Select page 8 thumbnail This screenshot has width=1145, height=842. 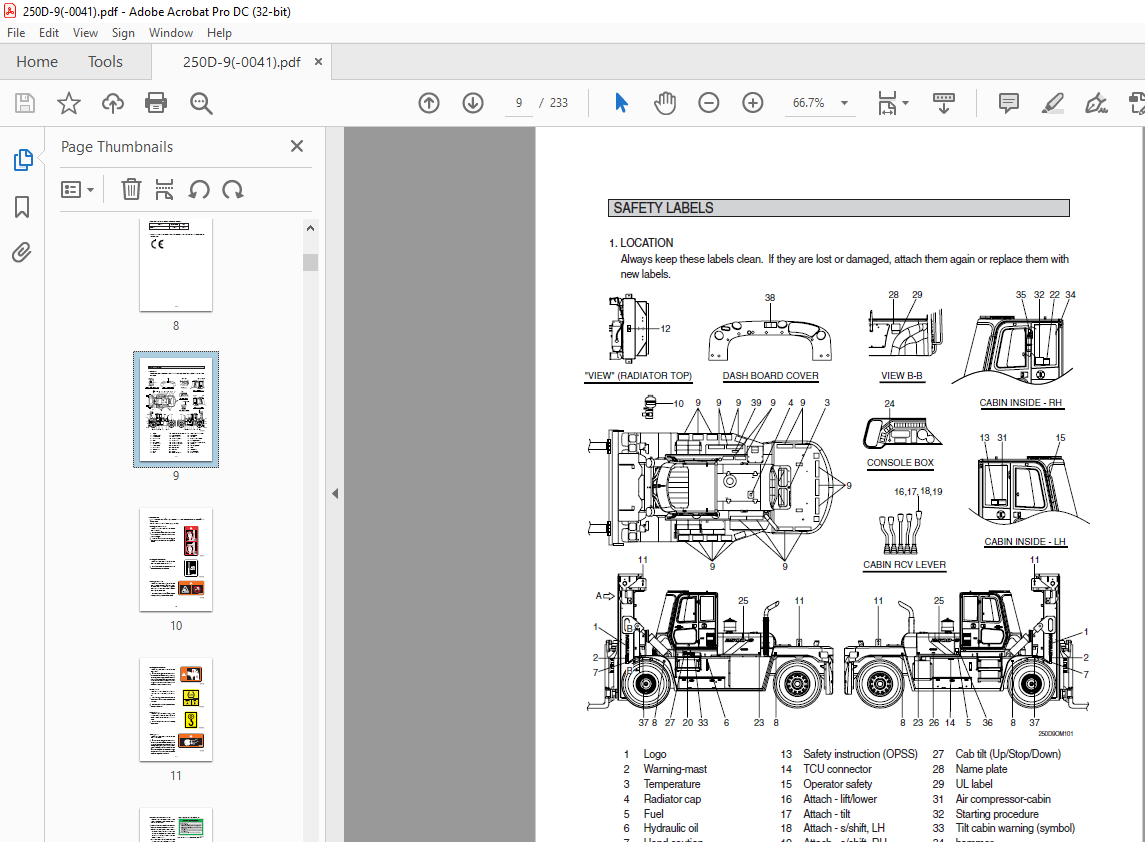[176, 266]
